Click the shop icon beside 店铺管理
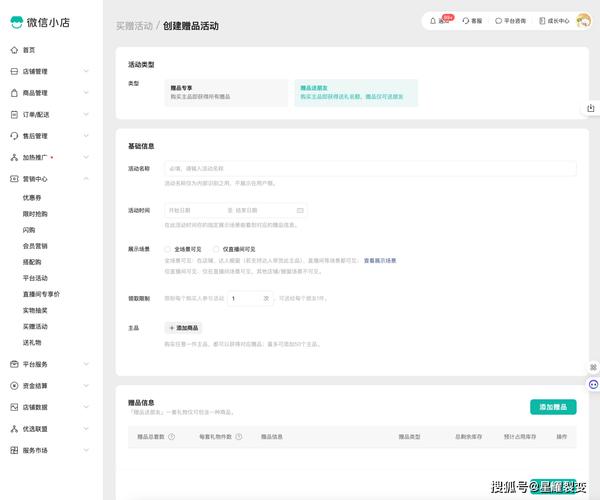Image resolution: width=600 pixels, height=500 pixels. 14,72
